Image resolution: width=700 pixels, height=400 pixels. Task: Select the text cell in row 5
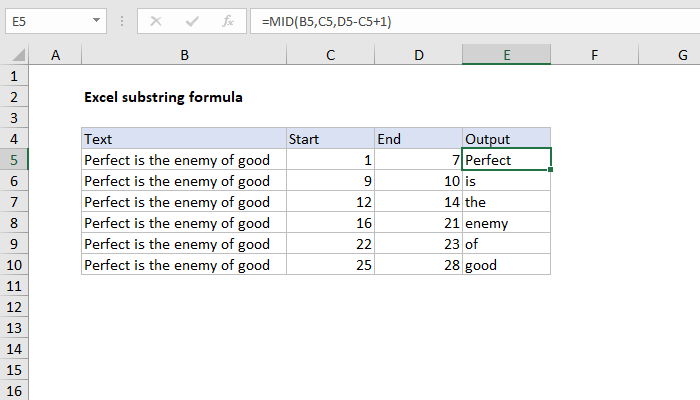[x=184, y=160]
